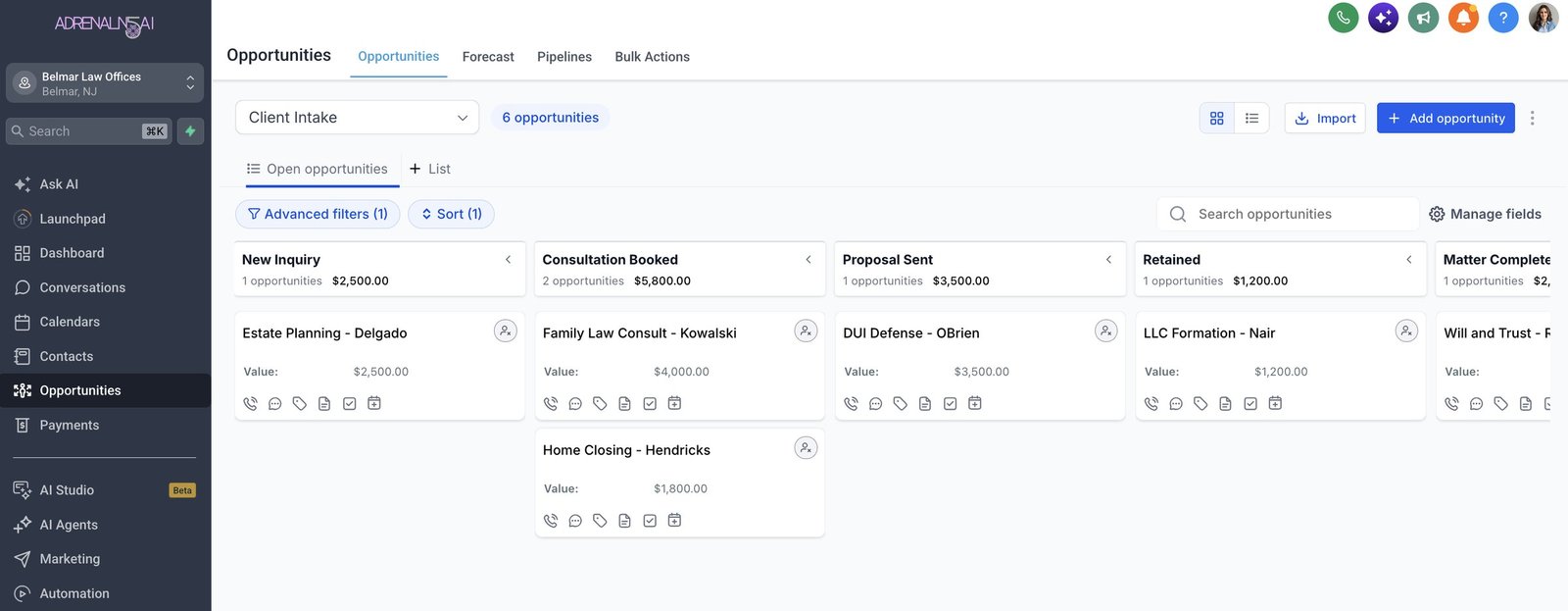
Task: Collapse the New Inquiry column
Action: pos(508,260)
